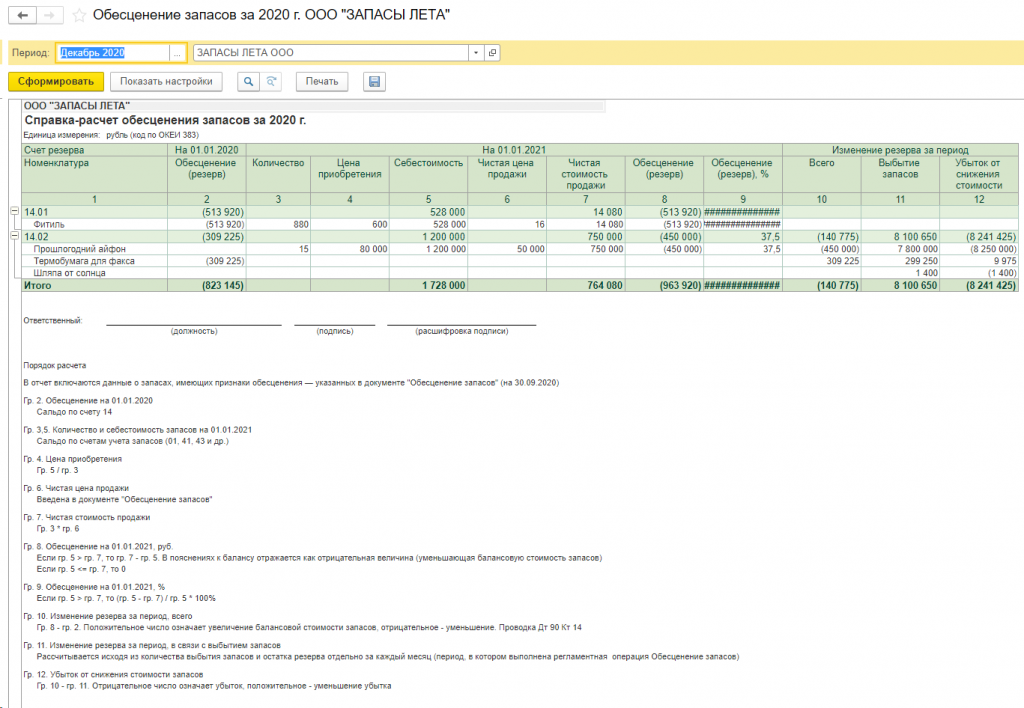Image resolution: width=1024 pixels, height=708 pixels.
Task: Open the selected organization card icon
Action: pyautogui.click(x=492, y=53)
